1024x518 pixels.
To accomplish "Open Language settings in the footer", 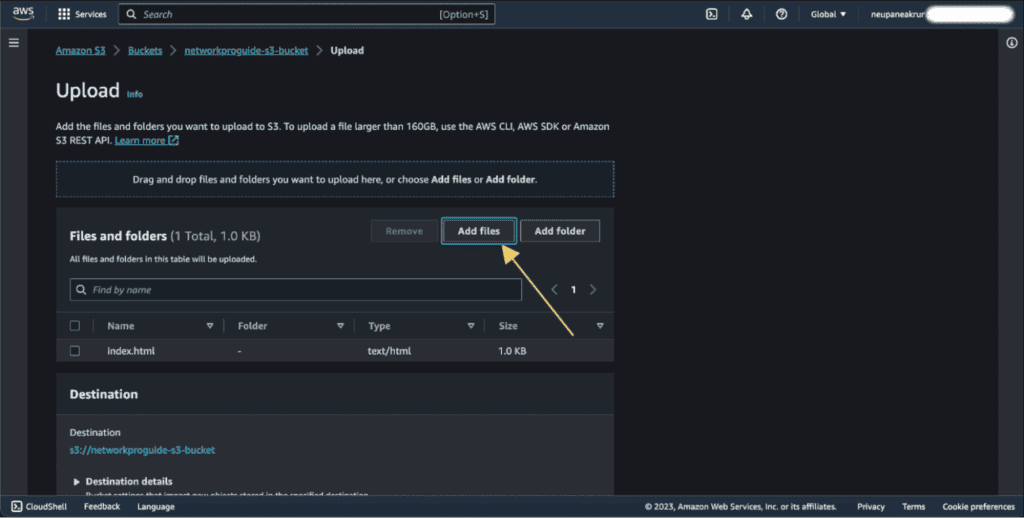I will (x=155, y=506).
